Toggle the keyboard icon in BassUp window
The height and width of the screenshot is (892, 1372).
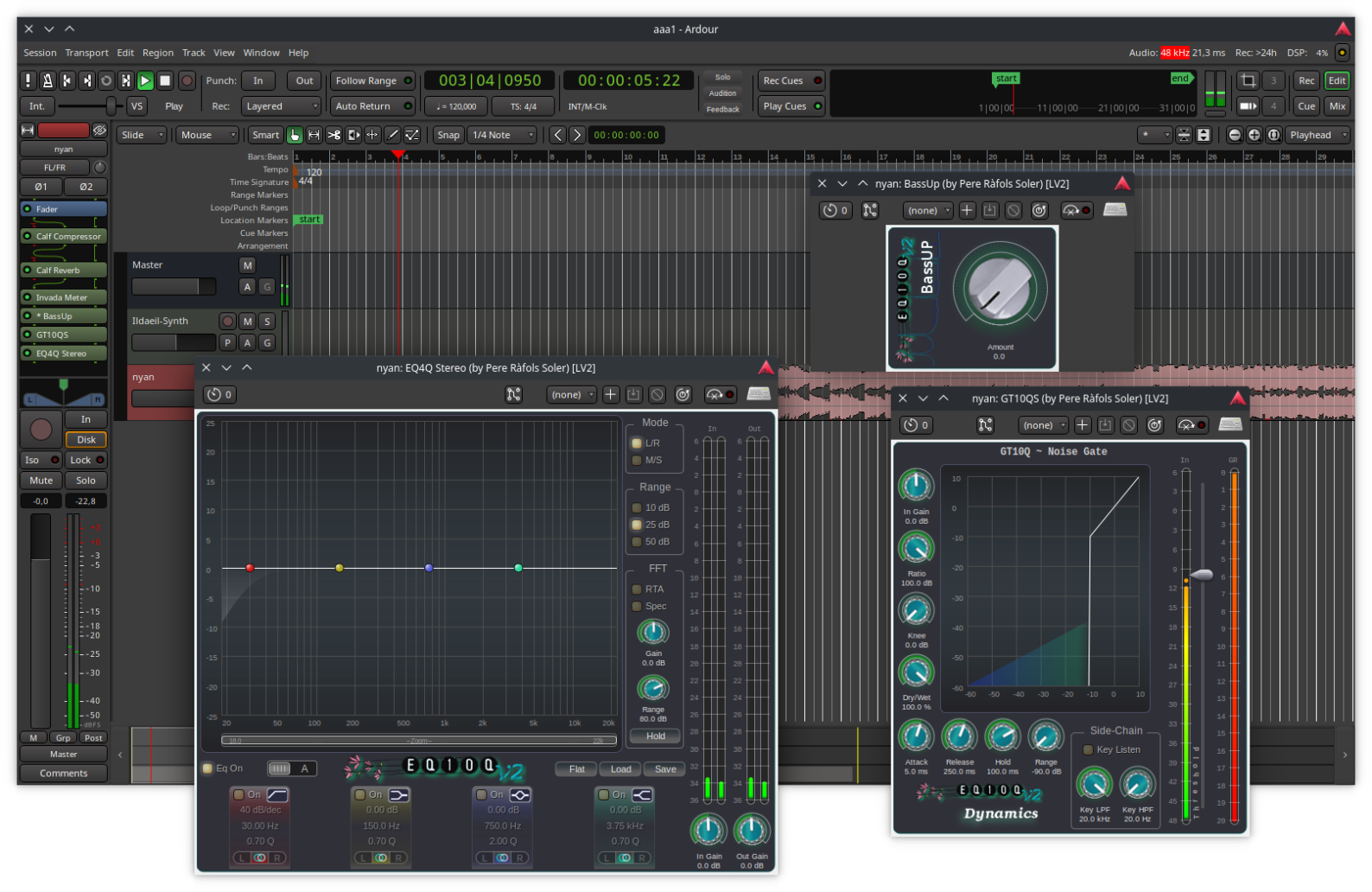(x=1115, y=210)
